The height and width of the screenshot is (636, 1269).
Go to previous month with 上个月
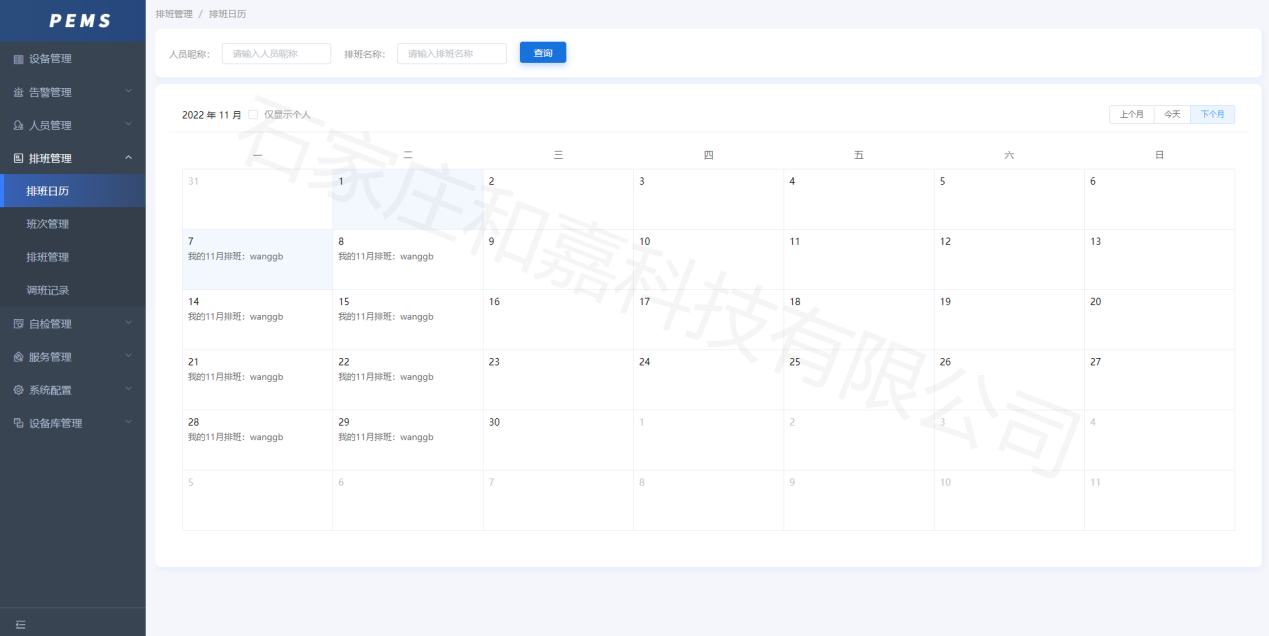1131,115
